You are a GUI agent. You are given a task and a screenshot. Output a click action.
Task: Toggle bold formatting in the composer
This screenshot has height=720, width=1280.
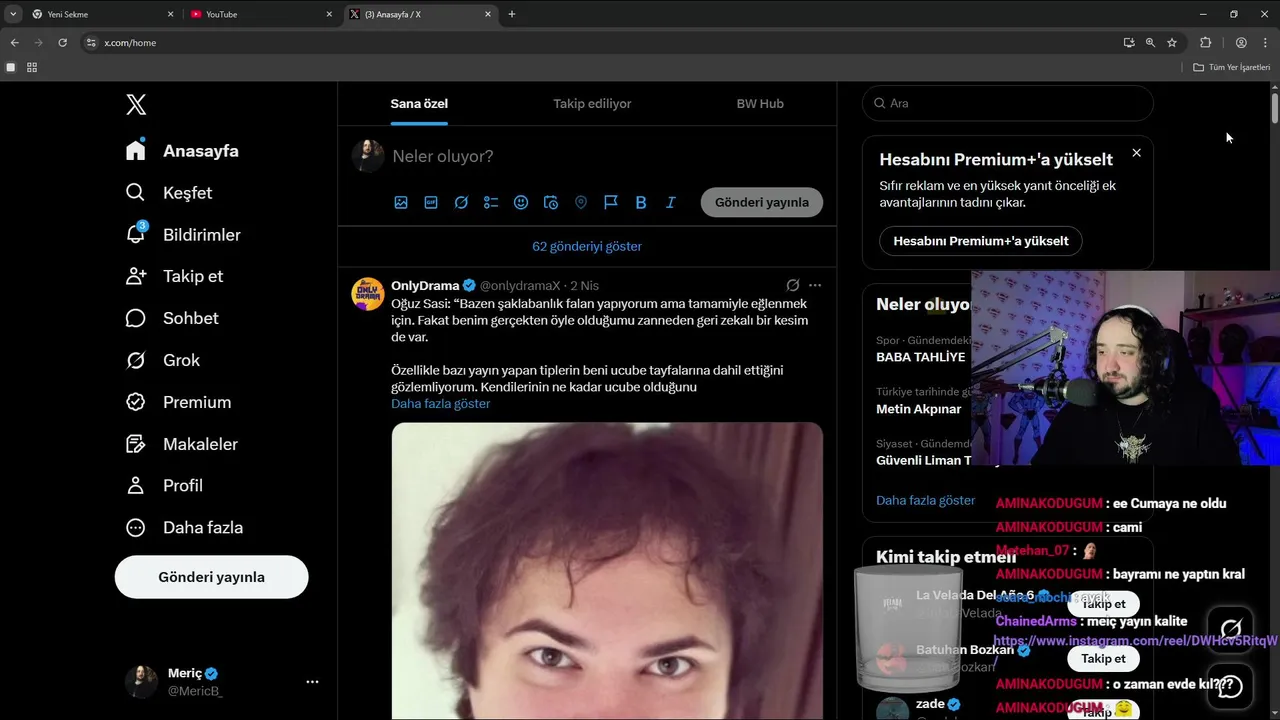pos(641,202)
